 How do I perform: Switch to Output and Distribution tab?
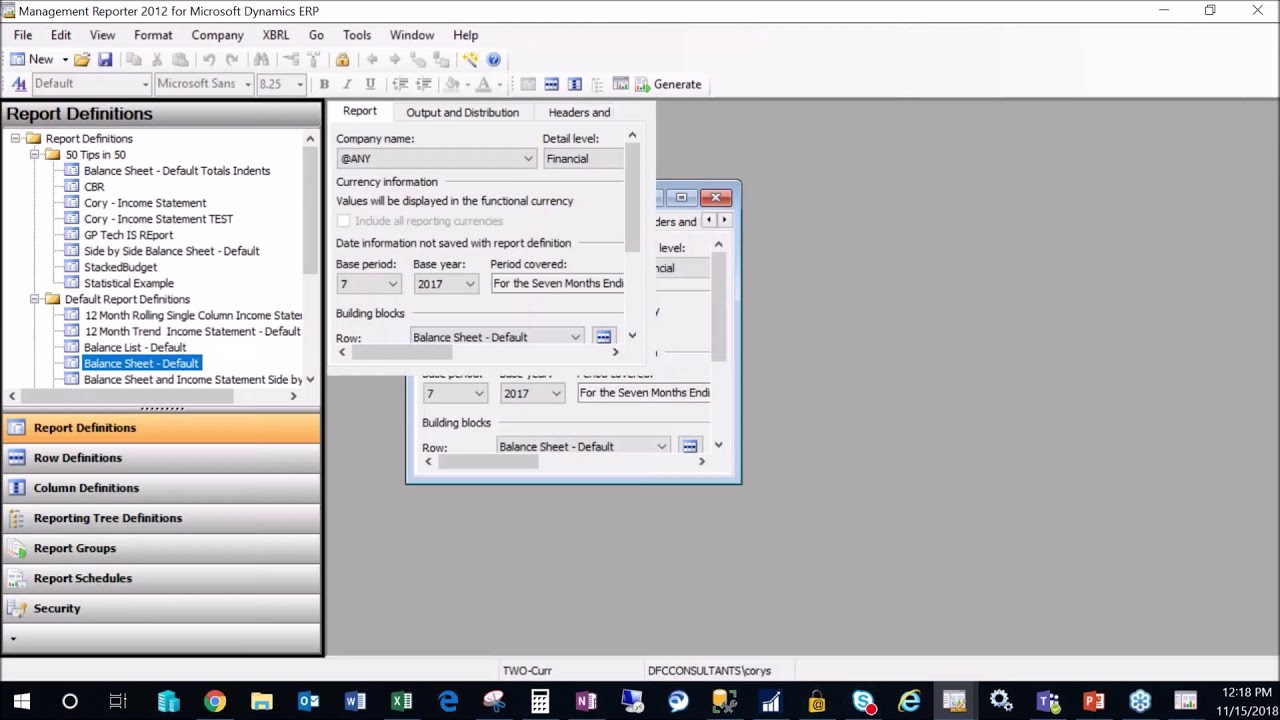(x=462, y=113)
